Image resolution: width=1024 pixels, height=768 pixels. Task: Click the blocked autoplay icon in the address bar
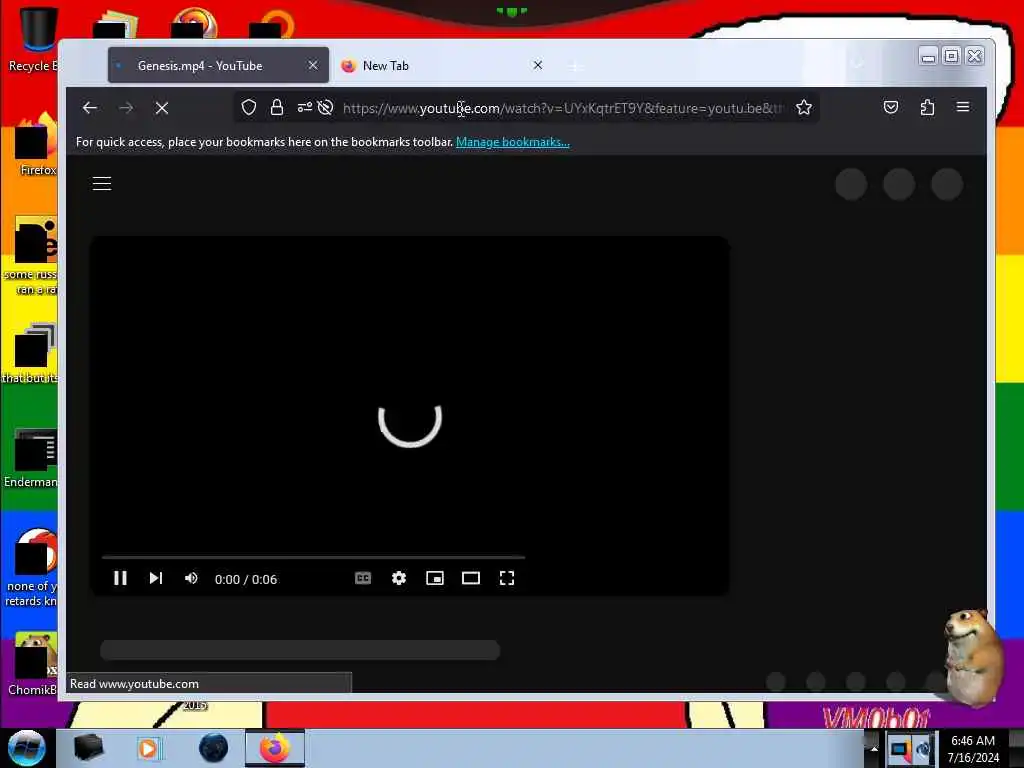click(x=325, y=107)
